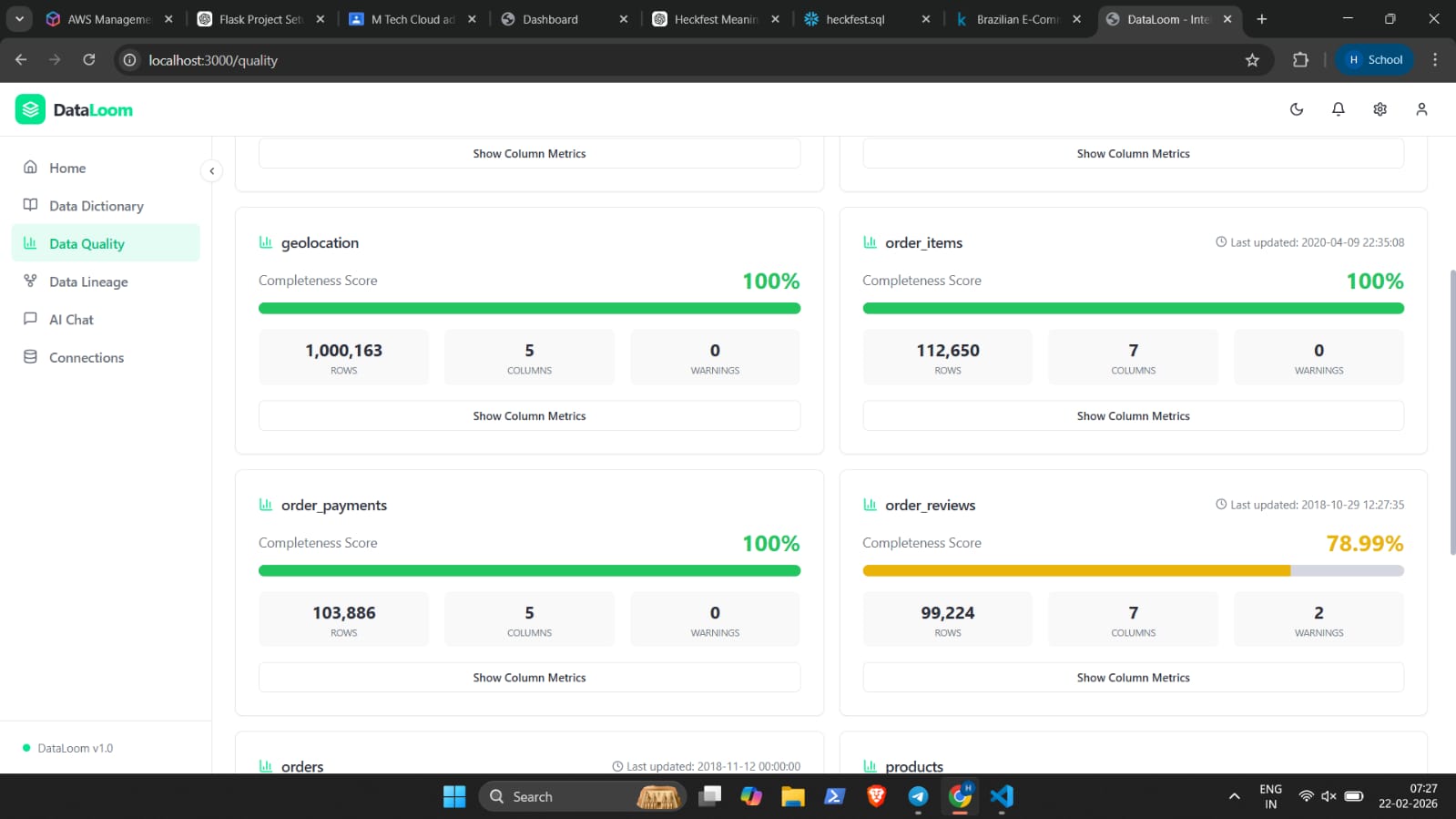The width and height of the screenshot is (1456, 819).
Task: Open tab search dropdown arrow
Action: [19, 19]
